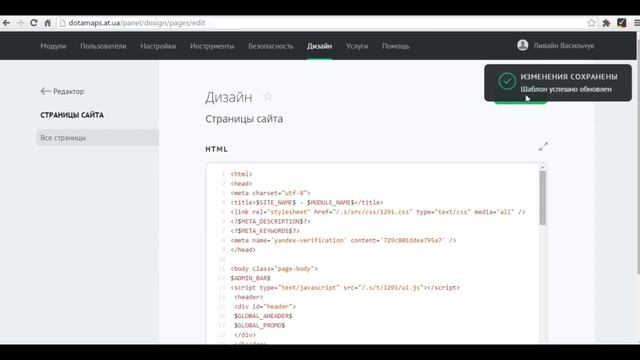This screenshot has height=360, width=640.
Task: Click the $ADMIN_BAR$ code line
Action: tap(250, 278)
